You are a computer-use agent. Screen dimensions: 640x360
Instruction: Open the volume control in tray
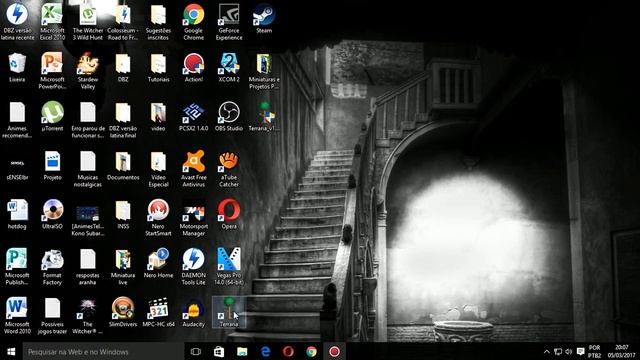tap(569, 351)
